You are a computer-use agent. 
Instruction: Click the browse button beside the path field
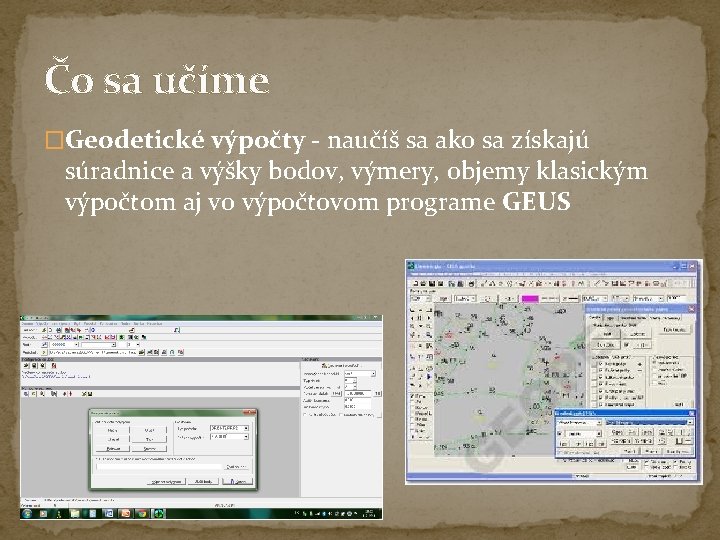click(x=236, y=467)
